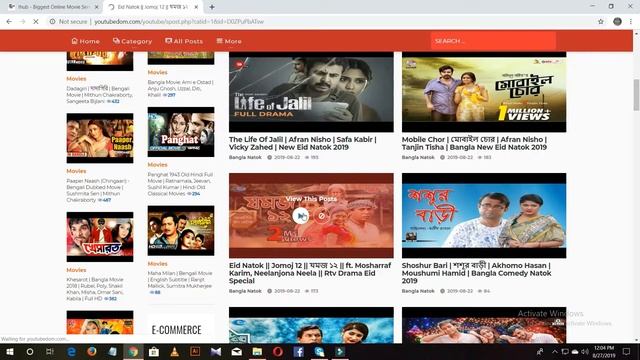
Task: Open Skype from the taskbar
Action: pyautogui.click(x=319, y=351)
